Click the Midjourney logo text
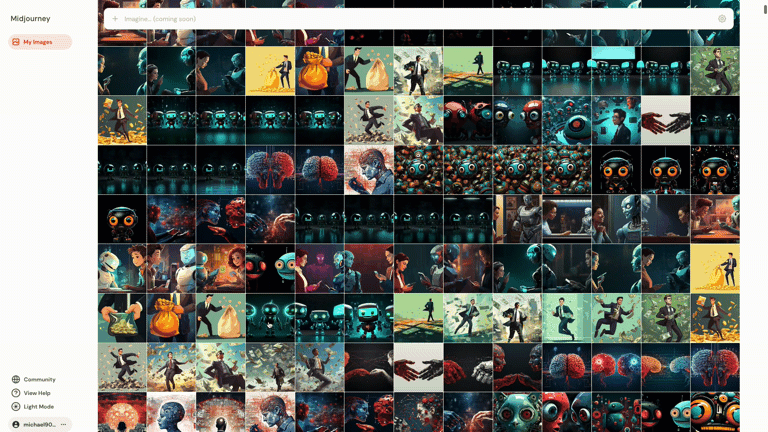768x432 pixels. (x=30, y=19)
